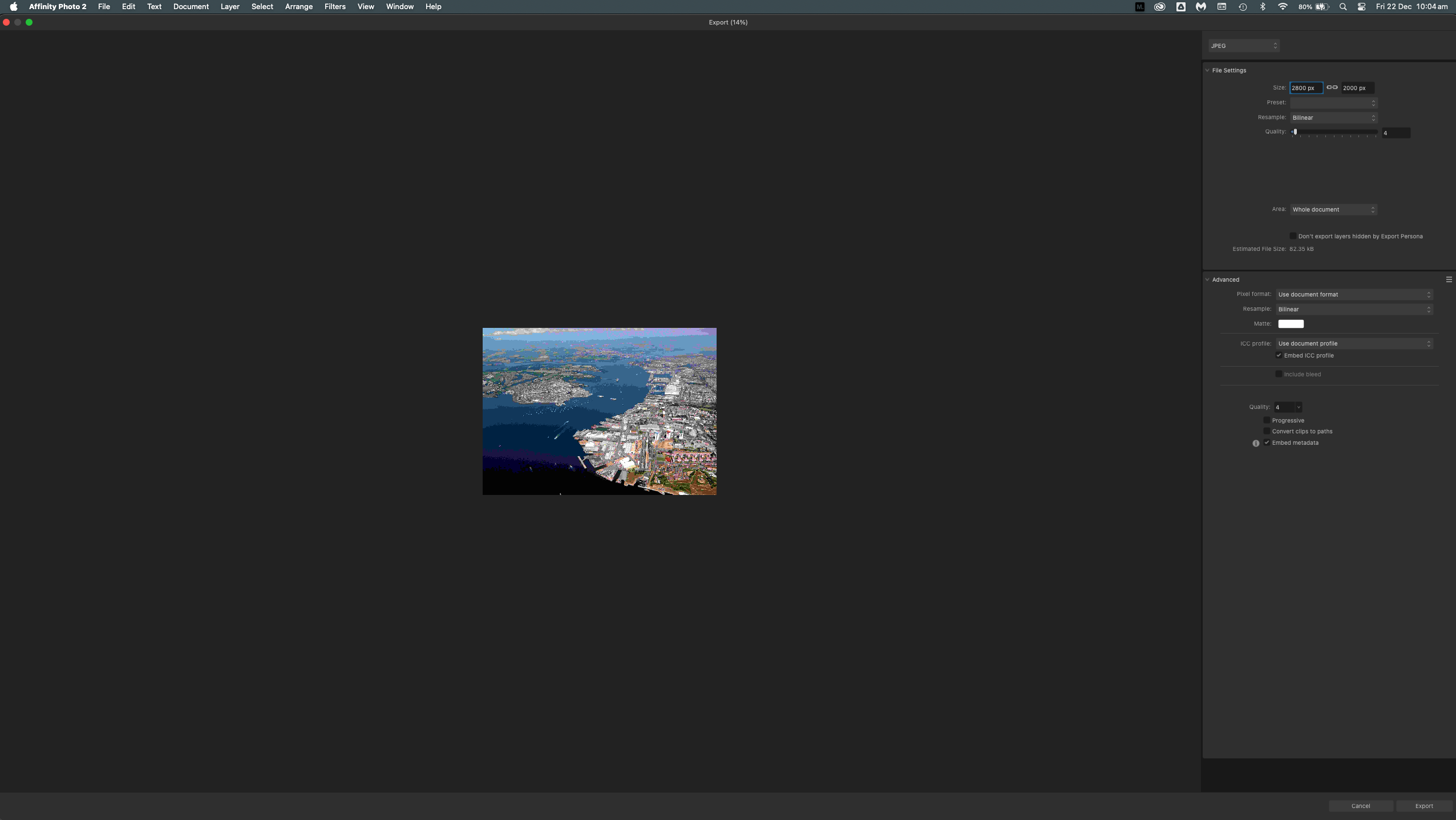Click the export preview image
Screen dimensions: 1456x820
pyautogui.click(x=599, y=411)
